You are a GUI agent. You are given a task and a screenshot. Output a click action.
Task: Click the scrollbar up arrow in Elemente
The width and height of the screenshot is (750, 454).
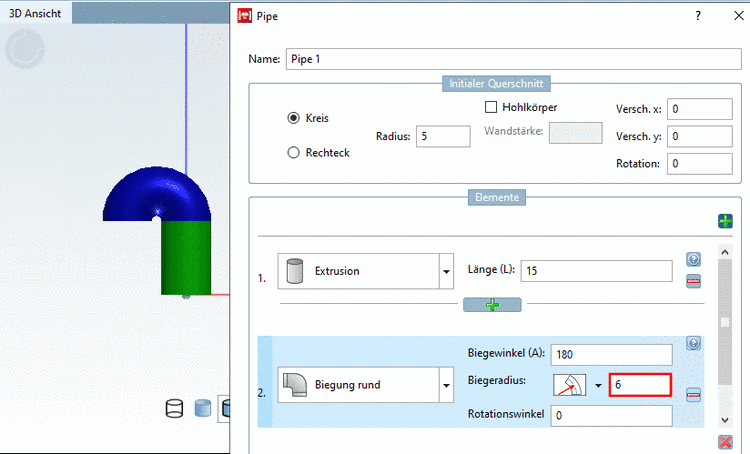pyautogui.click(x=725, y=252)
